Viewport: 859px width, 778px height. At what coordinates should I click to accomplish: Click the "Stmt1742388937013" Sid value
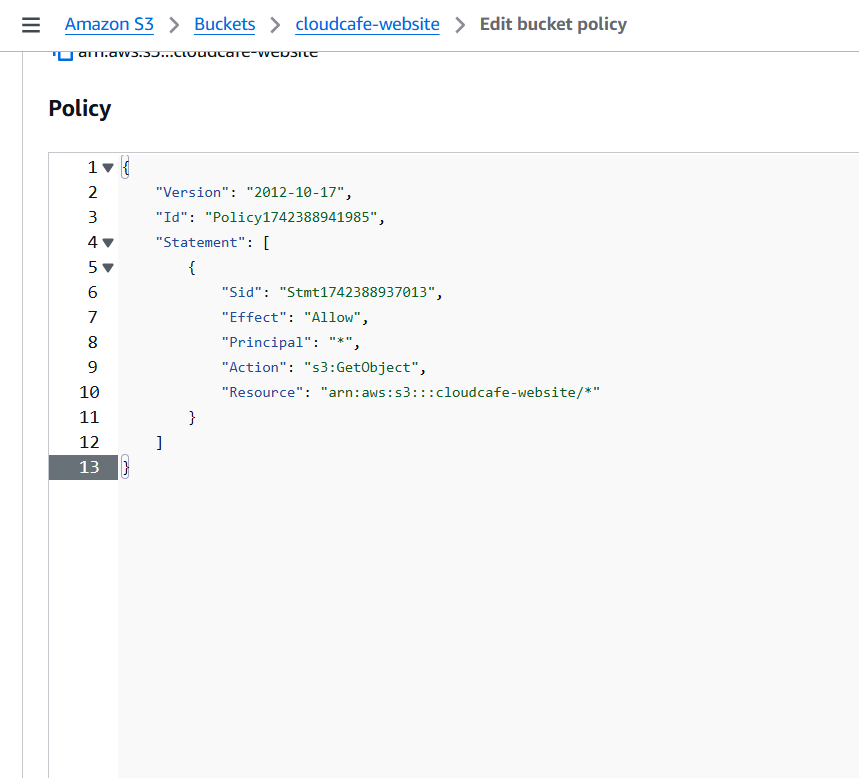(x=357, y=293)
